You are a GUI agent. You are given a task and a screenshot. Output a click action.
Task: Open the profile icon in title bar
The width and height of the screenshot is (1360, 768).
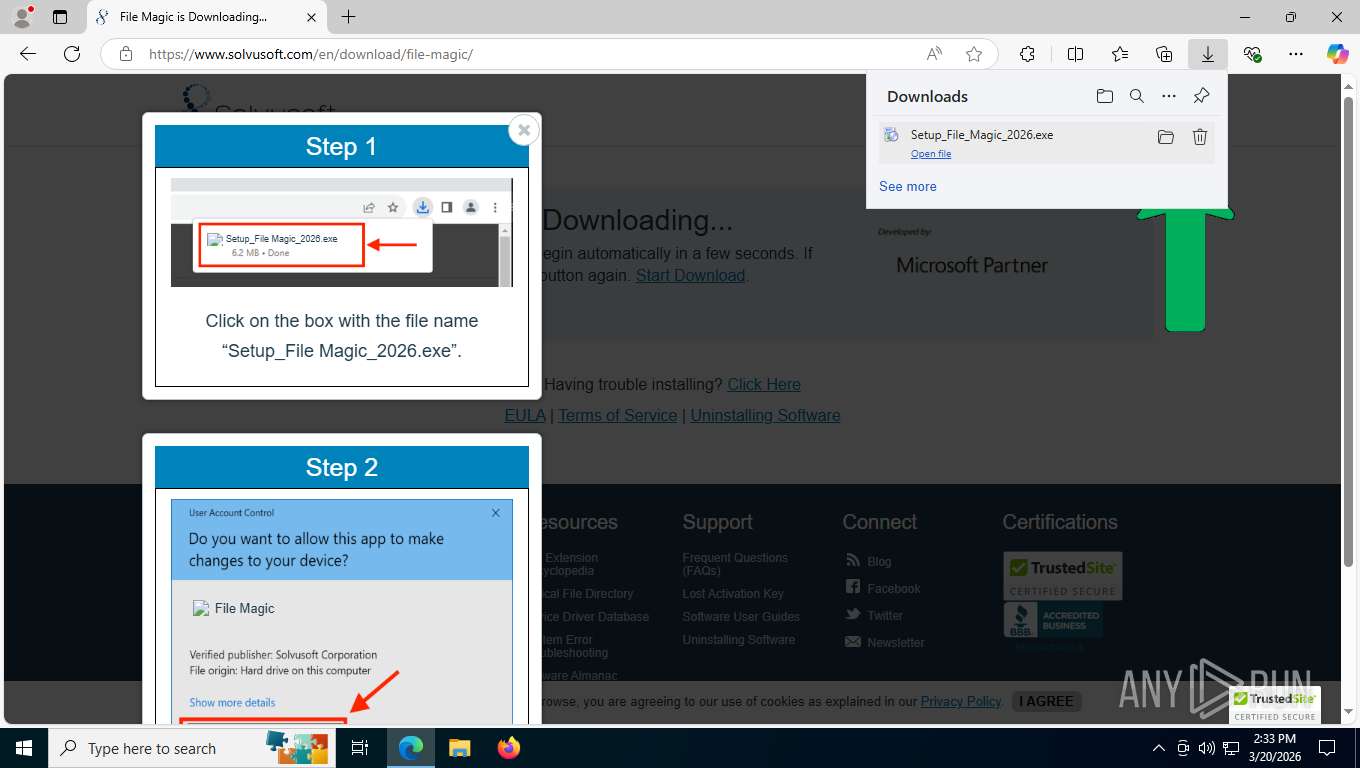click(21, 17)
